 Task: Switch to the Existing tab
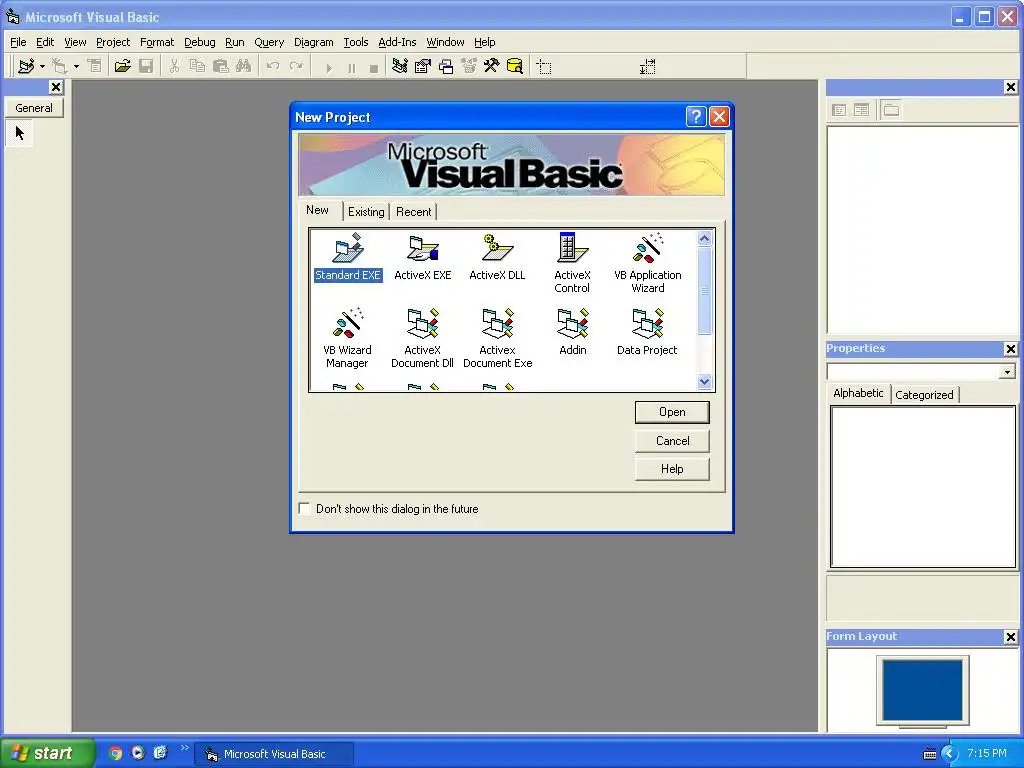(x=366, y=212)
